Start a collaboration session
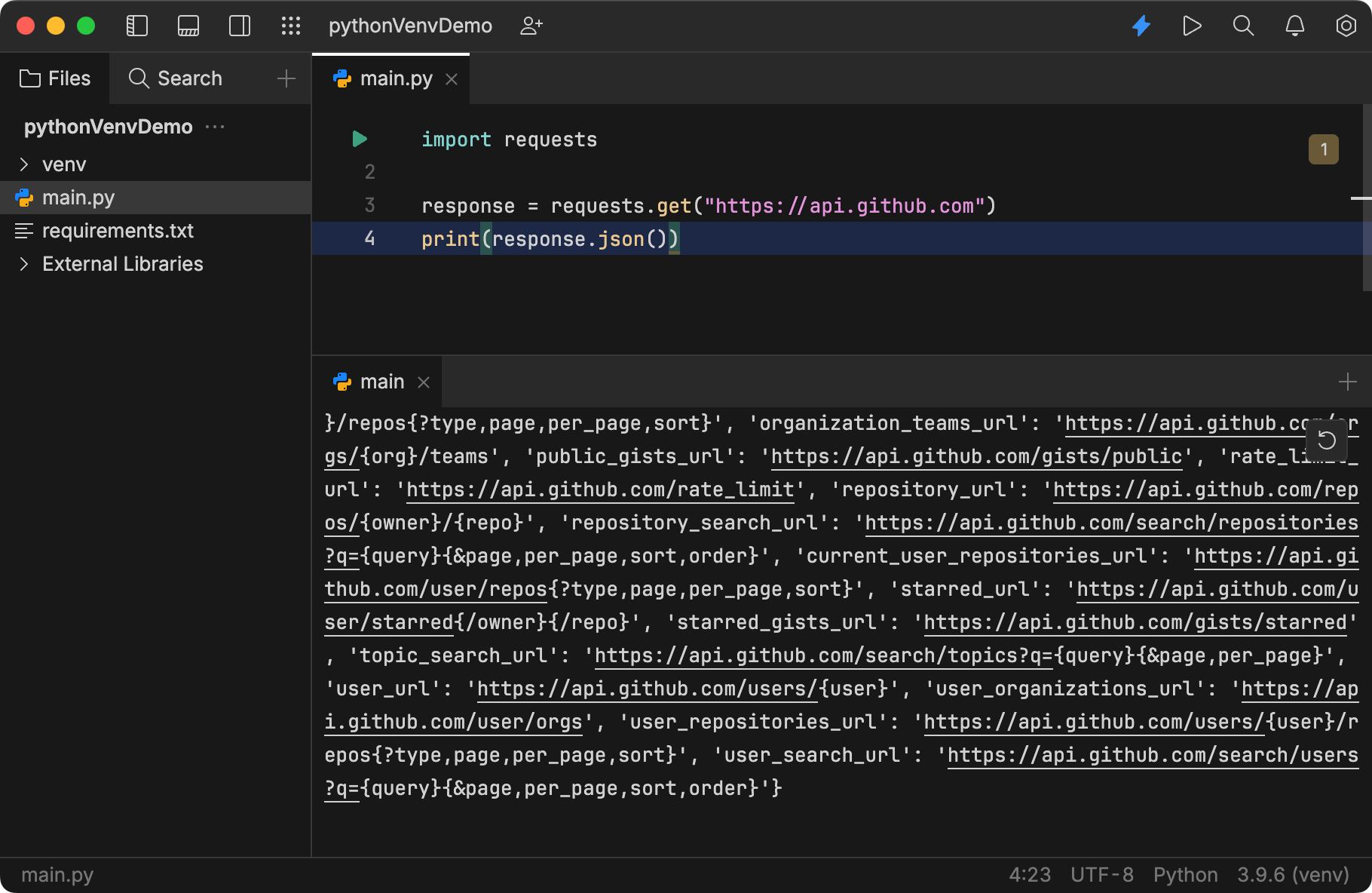Screen dimensions: 1372x893 (x=532, y=25)
